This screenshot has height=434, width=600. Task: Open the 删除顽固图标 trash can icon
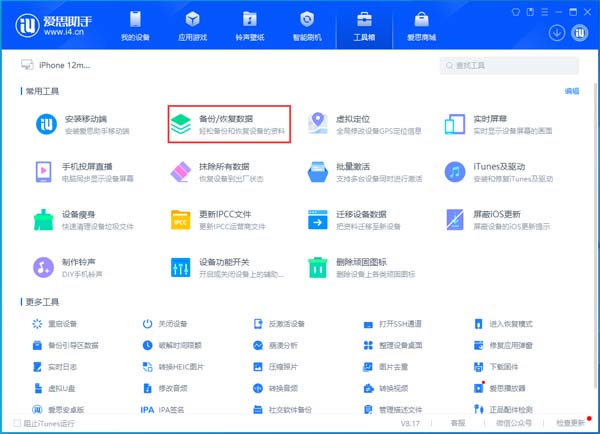tap(318, 267)
